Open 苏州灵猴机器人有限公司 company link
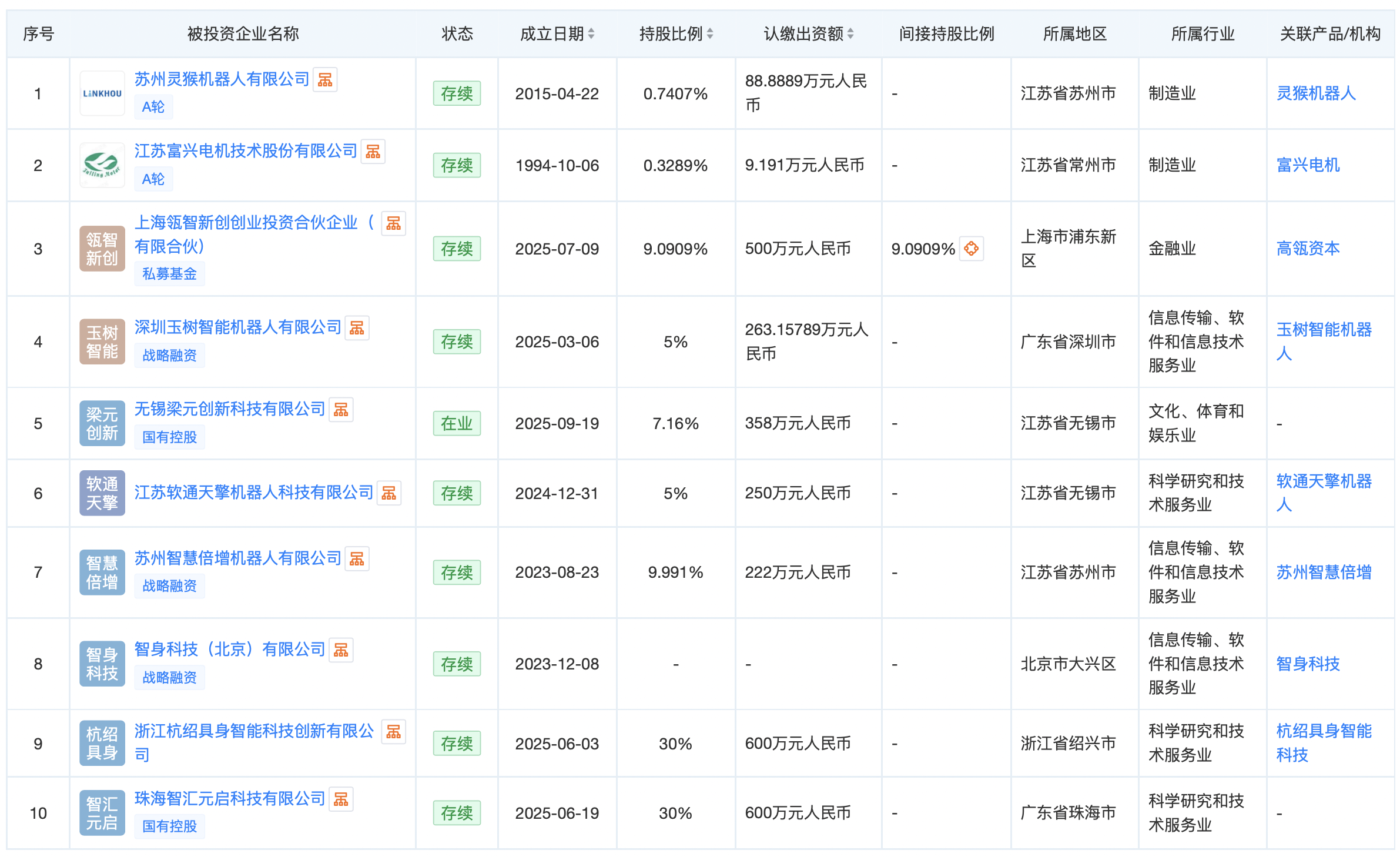The width and height of the screenshot is (1400, 857). pyautogui.click(x=222, y=79)
